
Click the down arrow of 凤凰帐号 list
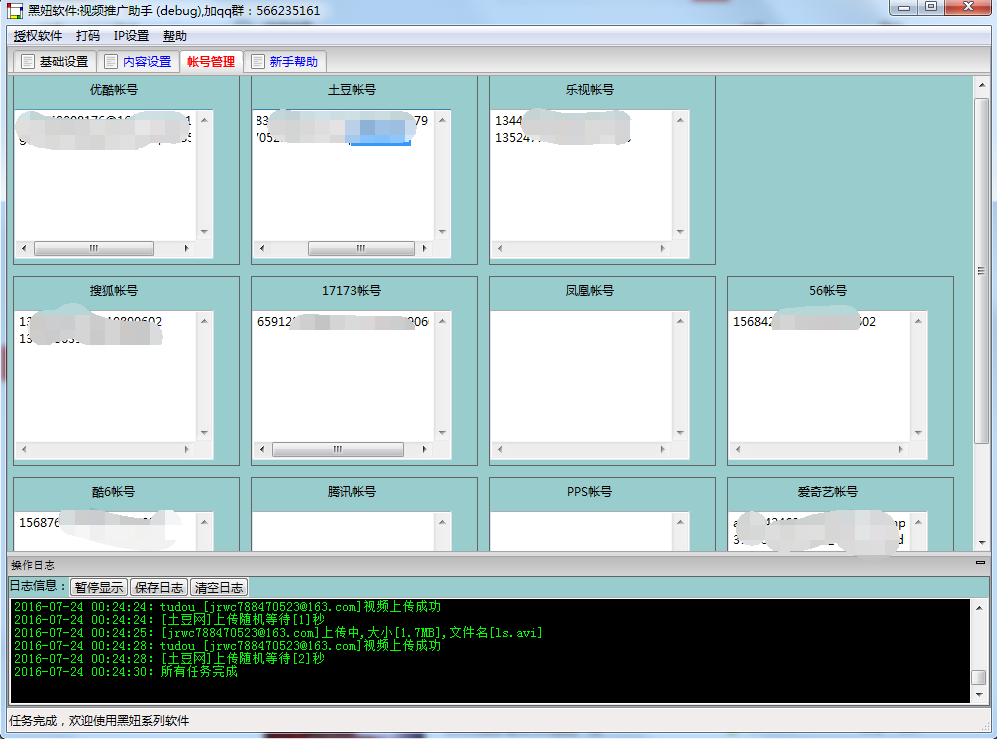680,433
